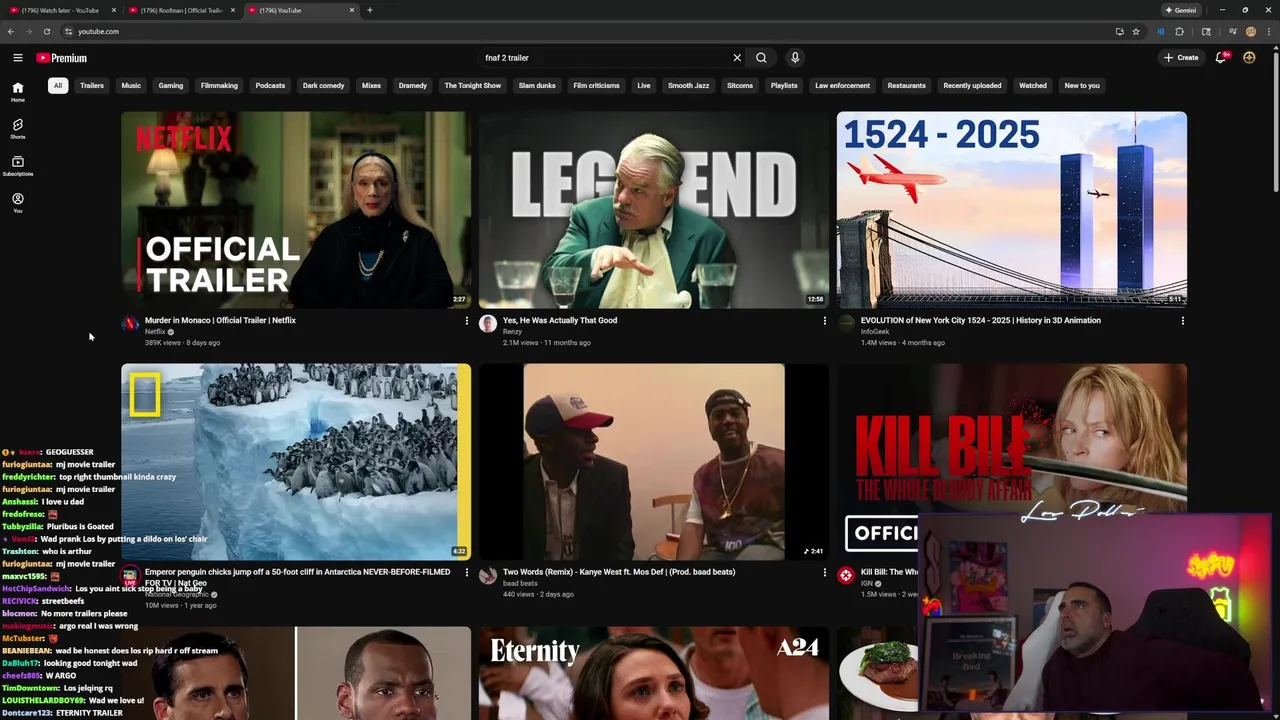Reload the page with refresh icon
This screenshot has height=720, width=1280.
(x=46, y=31)
